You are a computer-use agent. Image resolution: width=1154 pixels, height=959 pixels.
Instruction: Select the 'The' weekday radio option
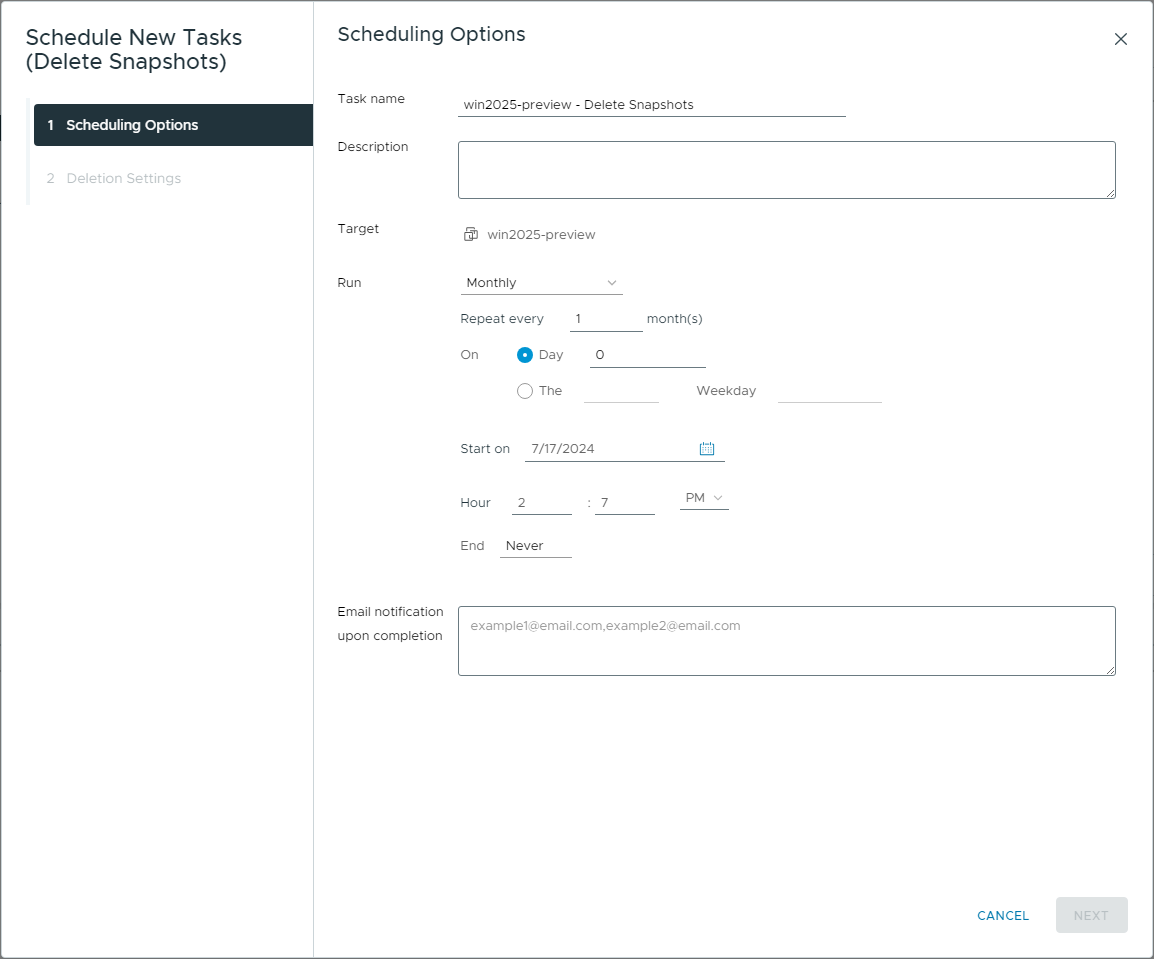[x=525, y=391]
